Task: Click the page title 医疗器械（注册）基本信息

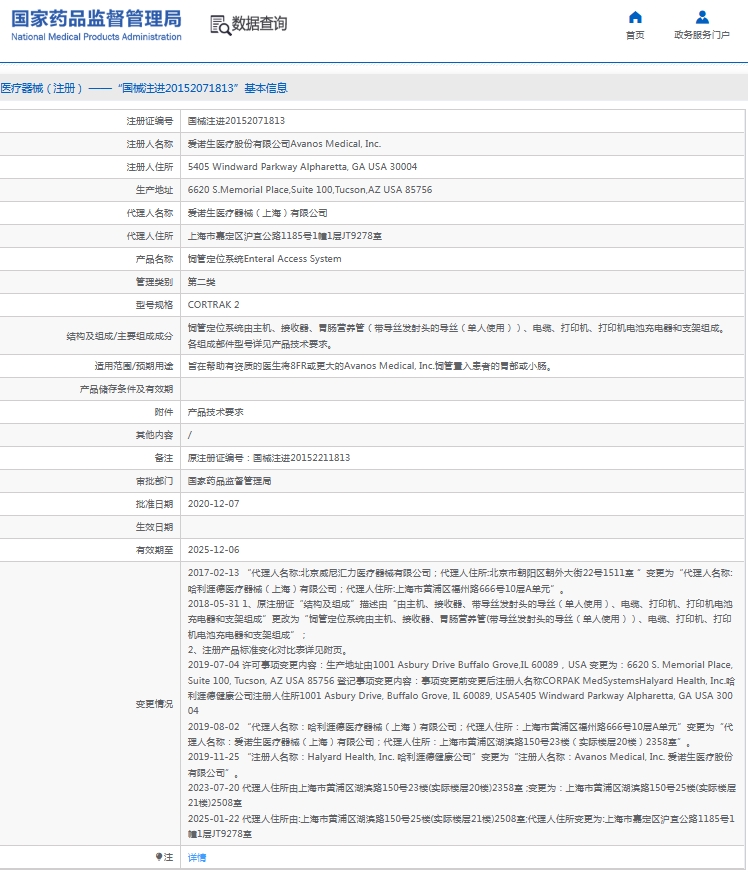Action: coord(144,88)
